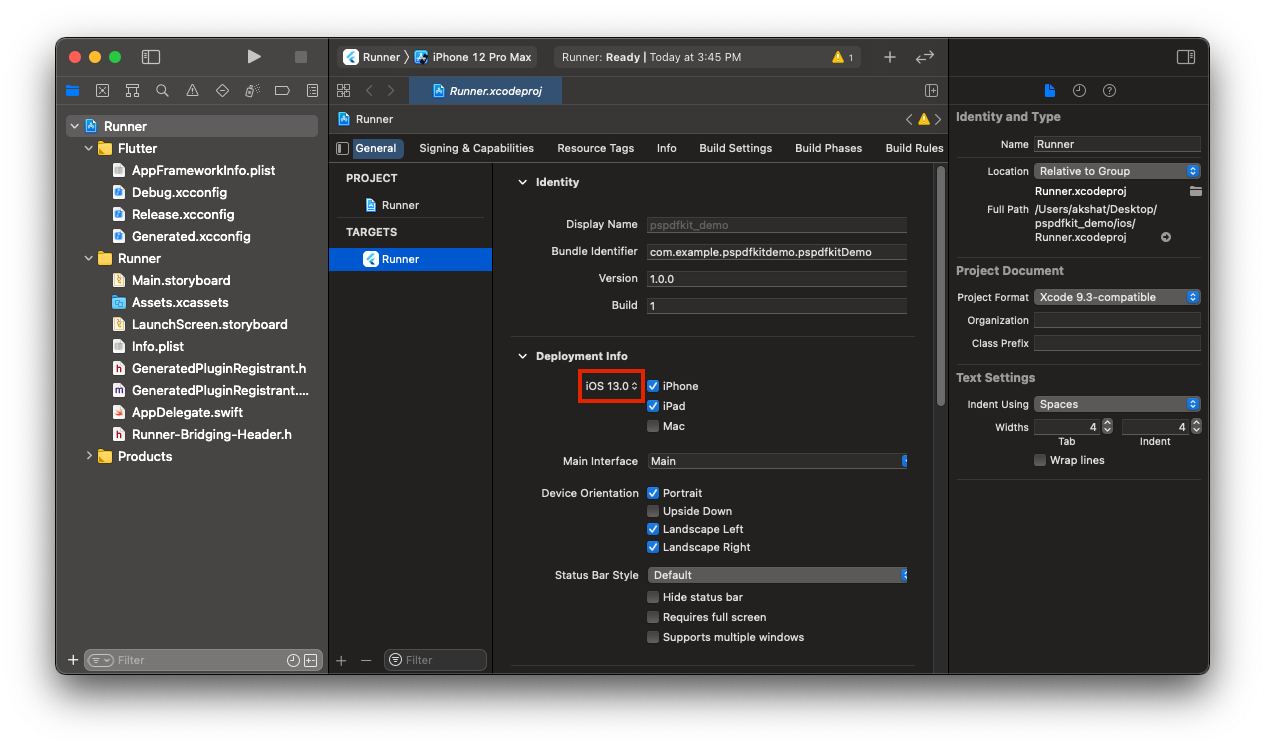Image resolution: width=1265 pixels, height=748 pixels.
Task: Select the History inspector icon
Action: (1079, 90)
